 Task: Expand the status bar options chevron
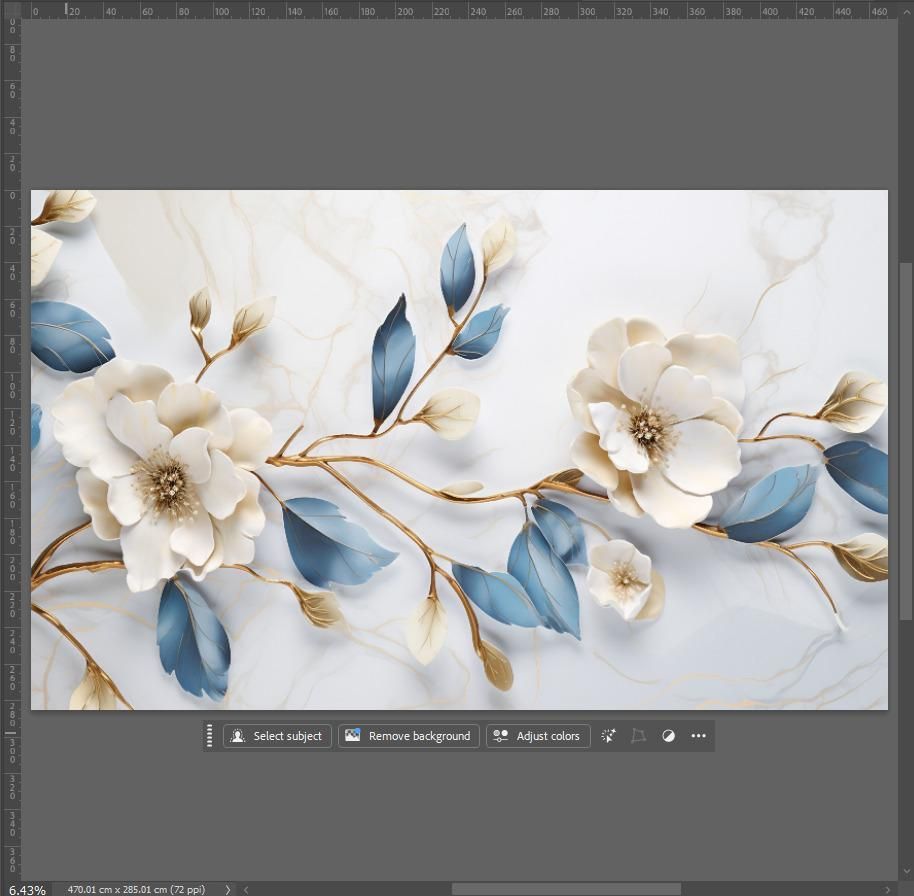(x=228, y=890)
